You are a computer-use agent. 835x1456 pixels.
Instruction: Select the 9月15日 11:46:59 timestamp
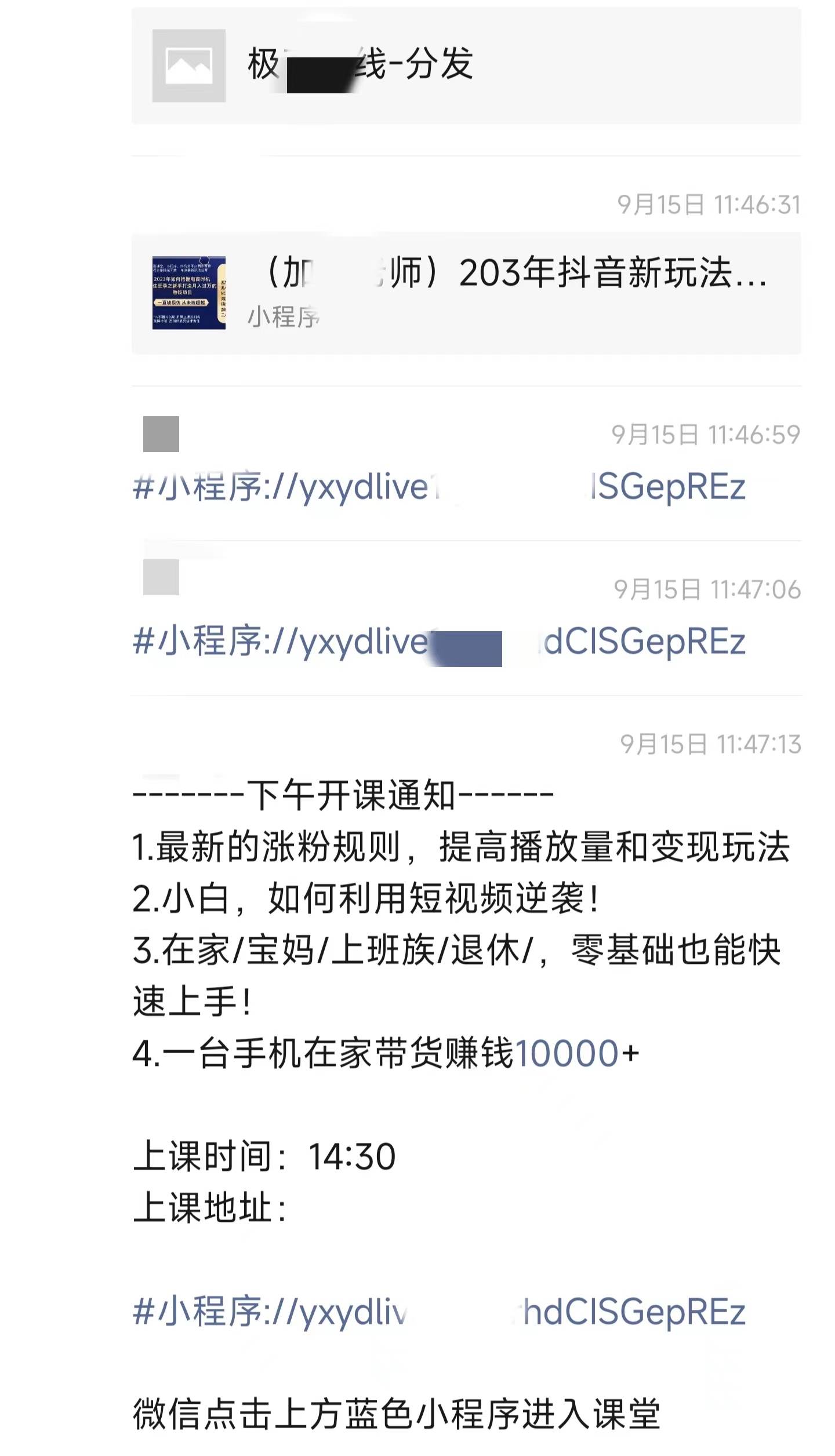(706, 435)
